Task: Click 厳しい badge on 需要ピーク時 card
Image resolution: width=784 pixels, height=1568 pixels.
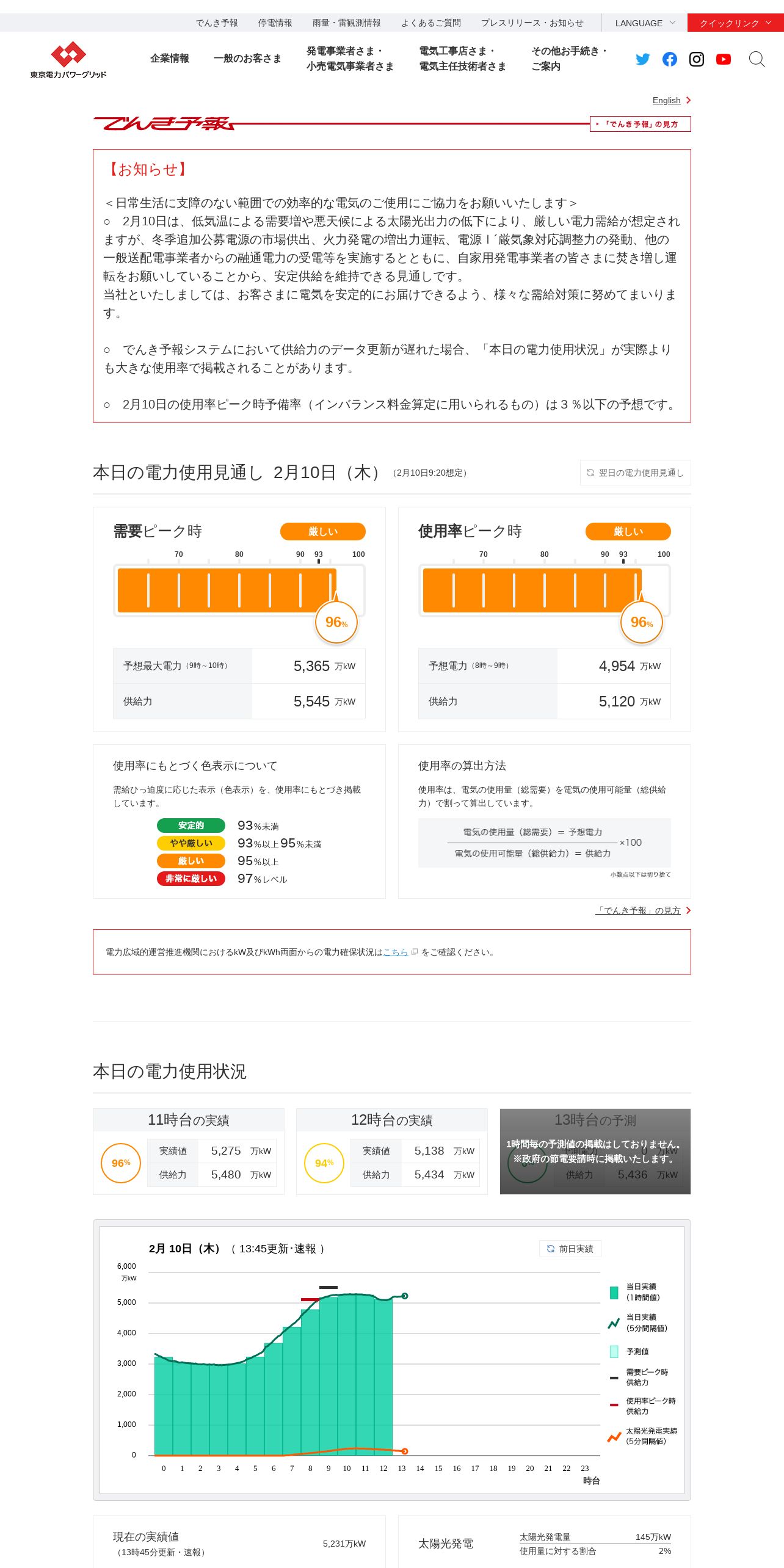Action: [x=322, y=531]
